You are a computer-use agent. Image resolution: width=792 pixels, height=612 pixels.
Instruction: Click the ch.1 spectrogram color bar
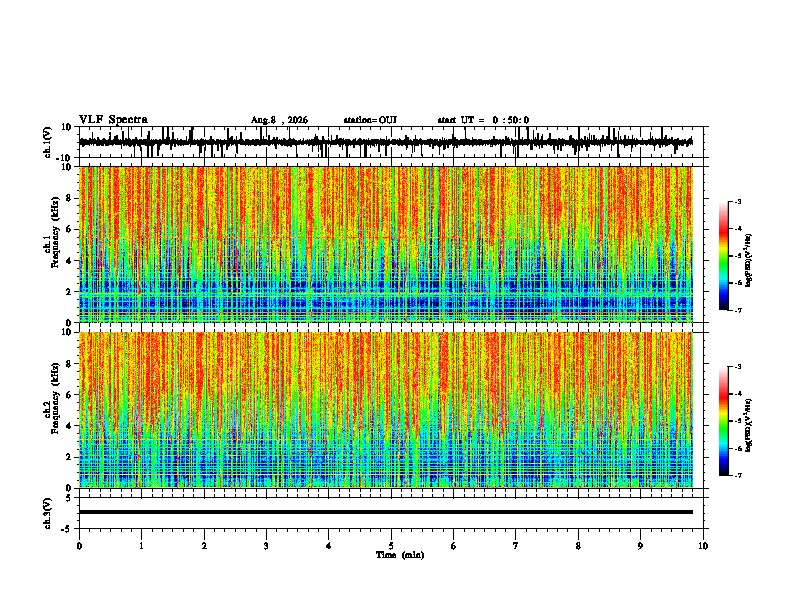[x=724, y=256]
